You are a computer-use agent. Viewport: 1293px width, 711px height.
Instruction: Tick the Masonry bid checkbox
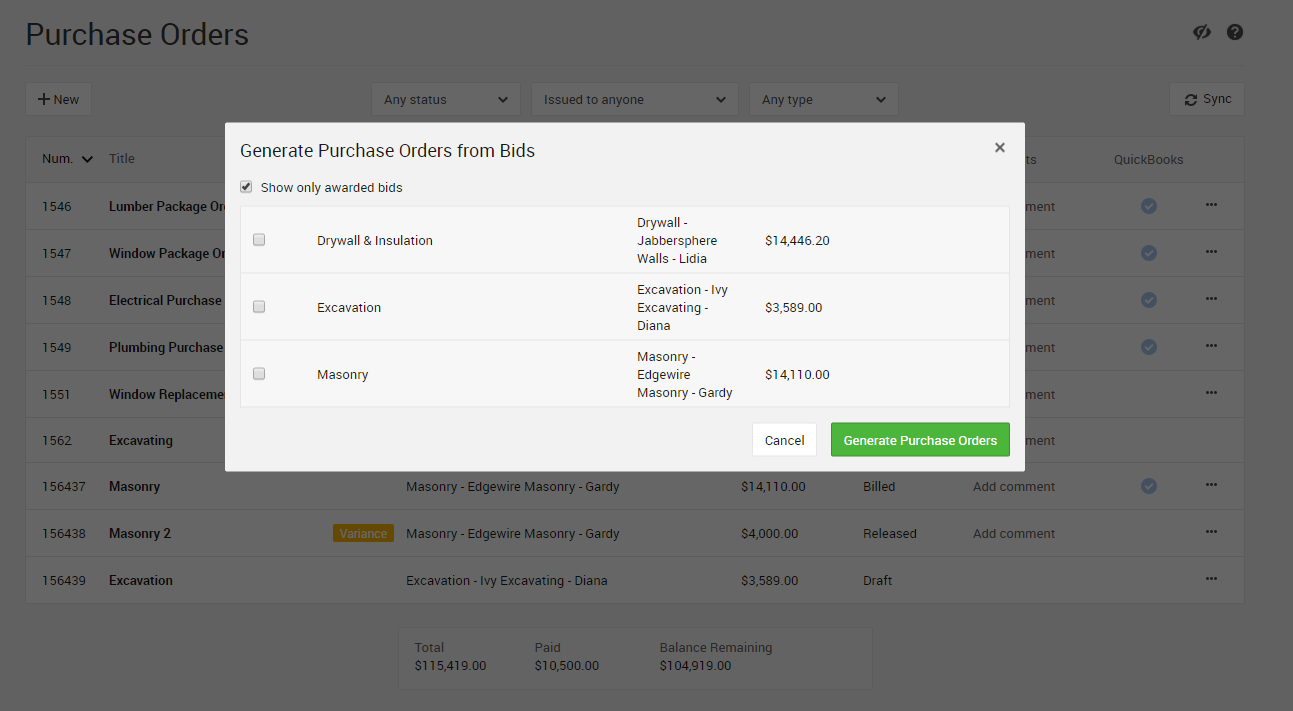pos(259,374)
